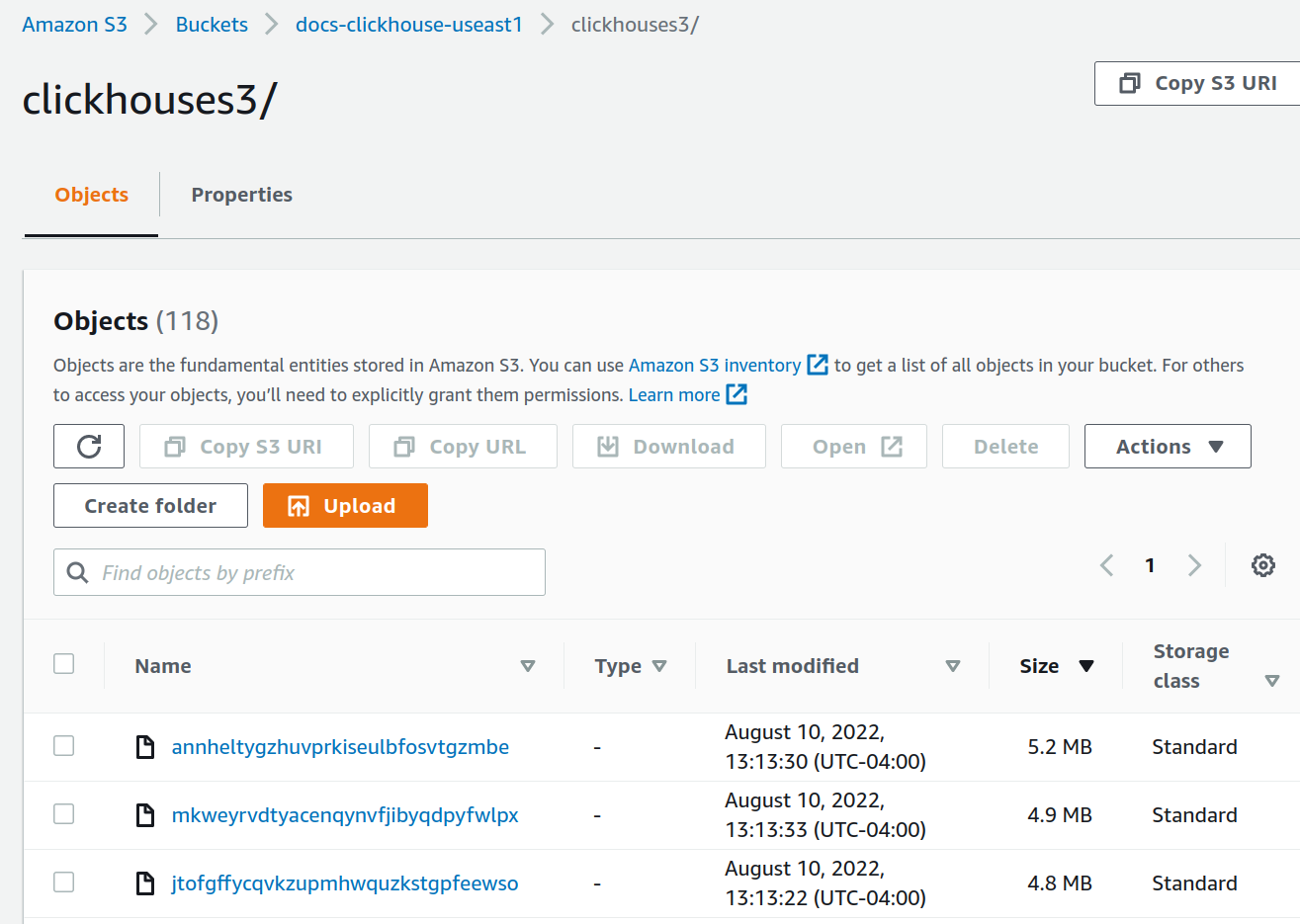Click the Create folder button
1300x924 pixels.
[x=149, y=505]
